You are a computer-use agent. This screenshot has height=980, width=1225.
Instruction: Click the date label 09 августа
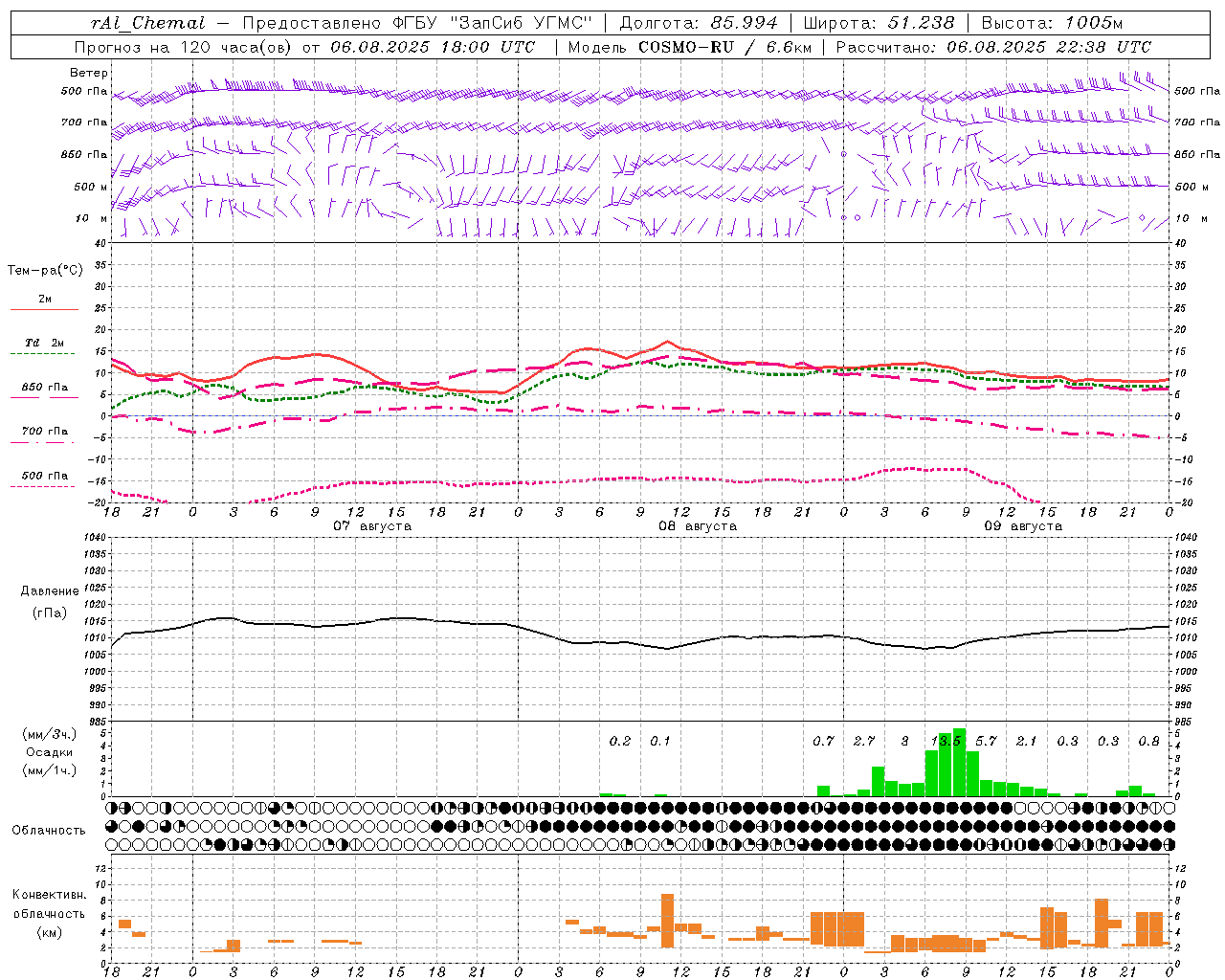click(1023, 526)
